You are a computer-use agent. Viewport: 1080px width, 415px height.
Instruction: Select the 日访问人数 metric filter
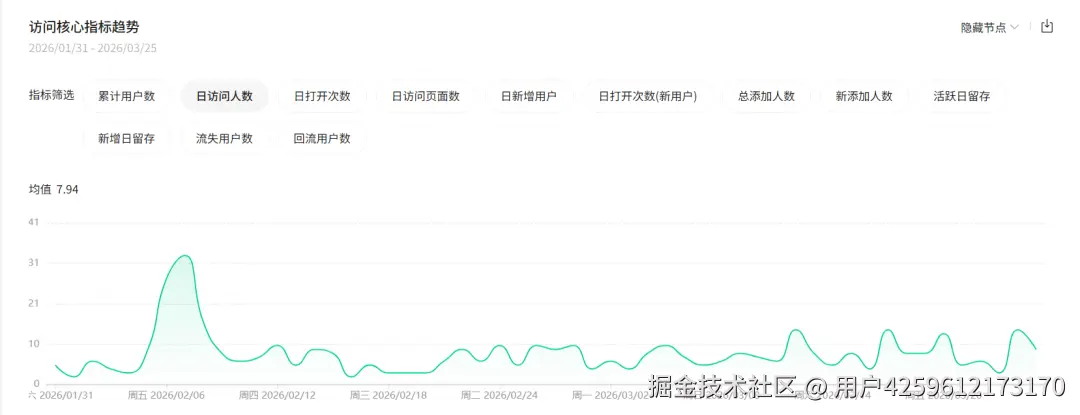click(224, 96)
